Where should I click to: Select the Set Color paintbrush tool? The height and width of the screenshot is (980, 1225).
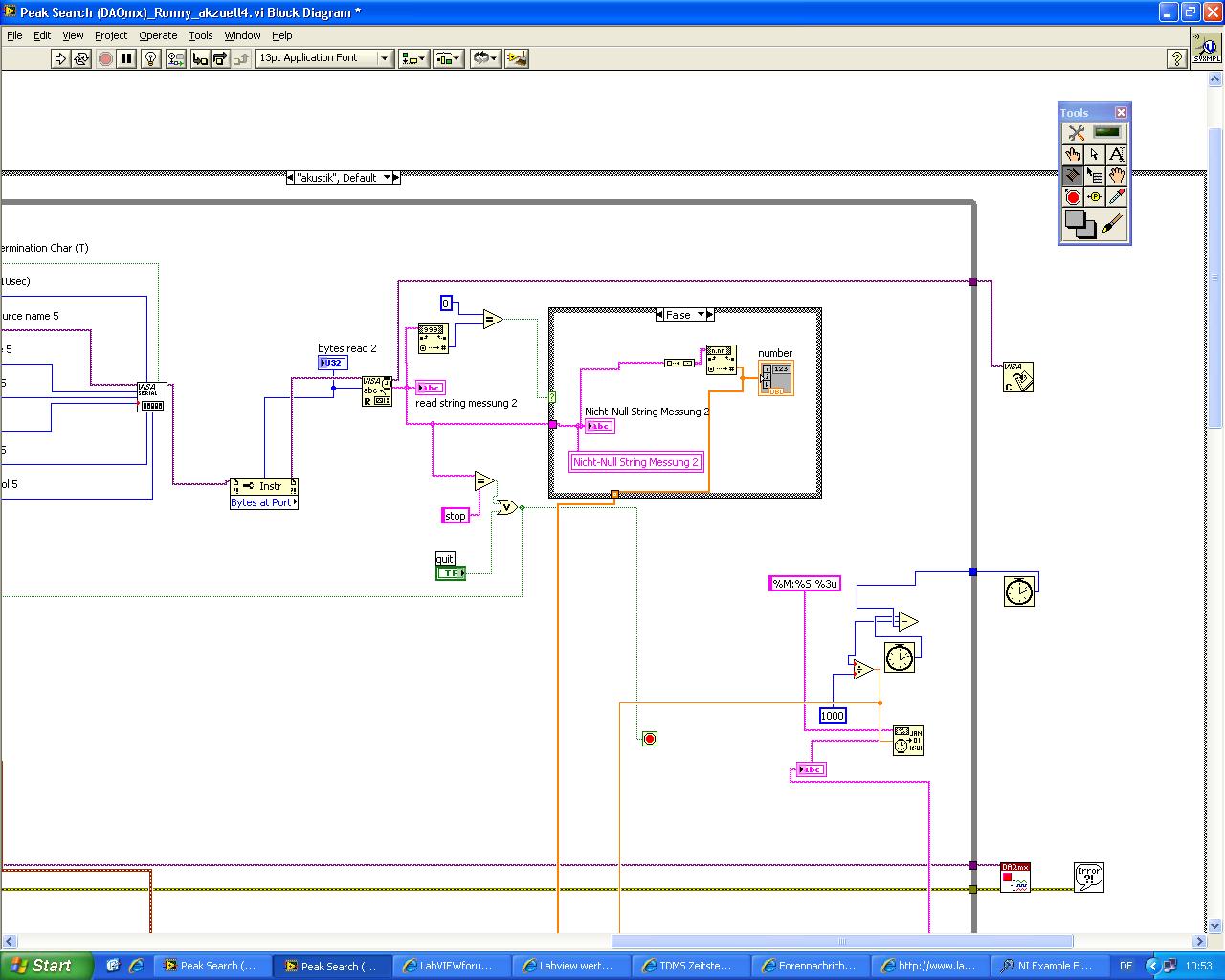point(1112,224)
